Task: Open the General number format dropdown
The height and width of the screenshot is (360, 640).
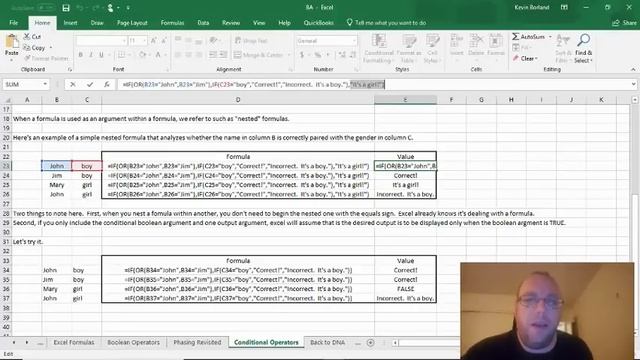Action: point(354,41)
